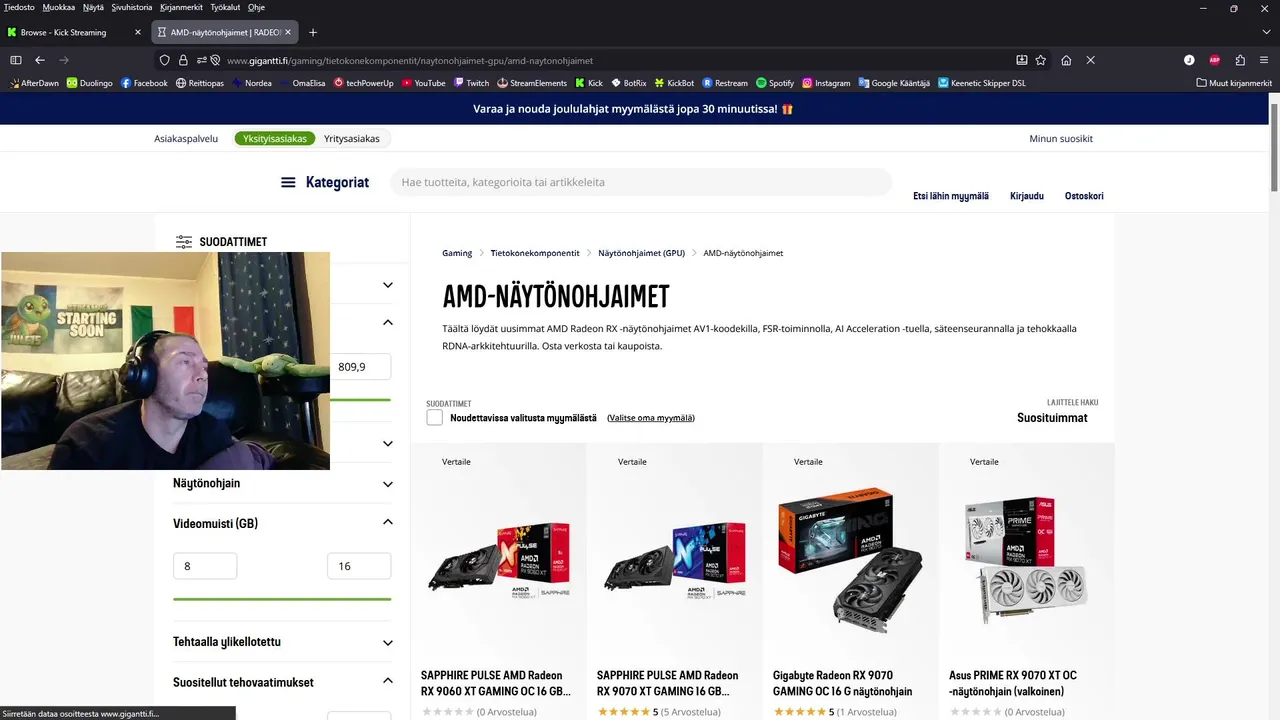Screen dimensions: 1280x720
Task: Open the Suosituimmat sort order dropdown
Action: pyautogui.click(x=1052, y=418)
